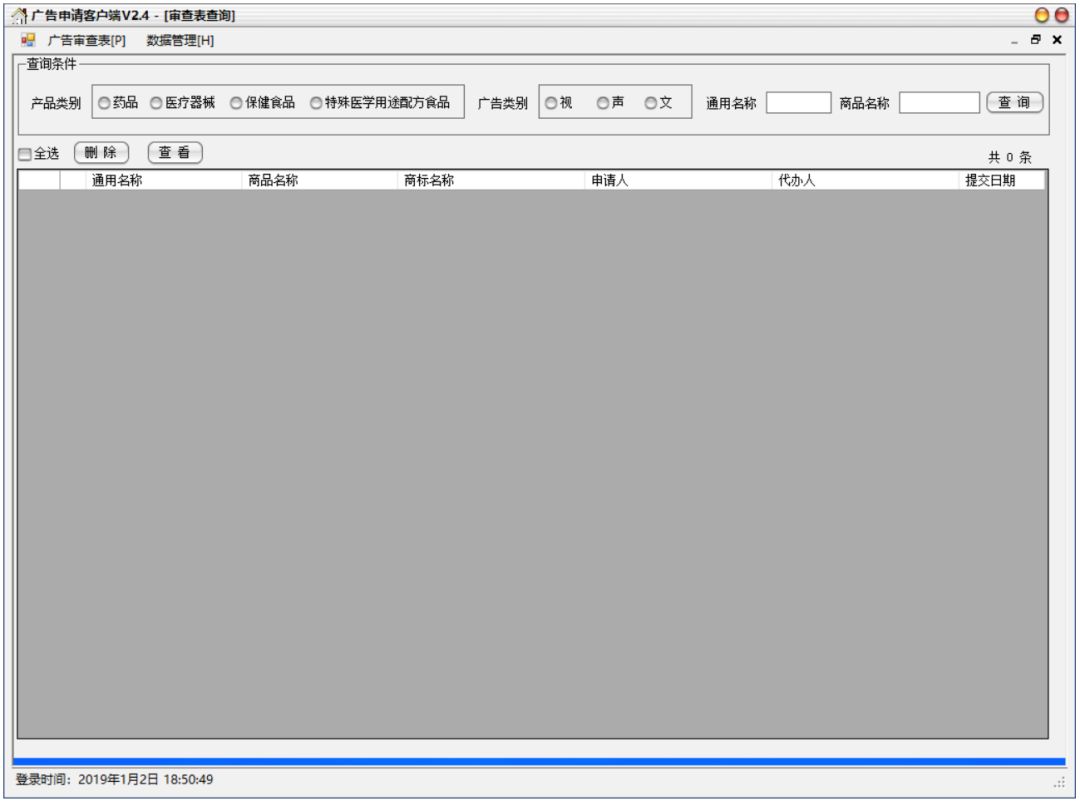Open the 数据管理[H] menu

(180, 41)
